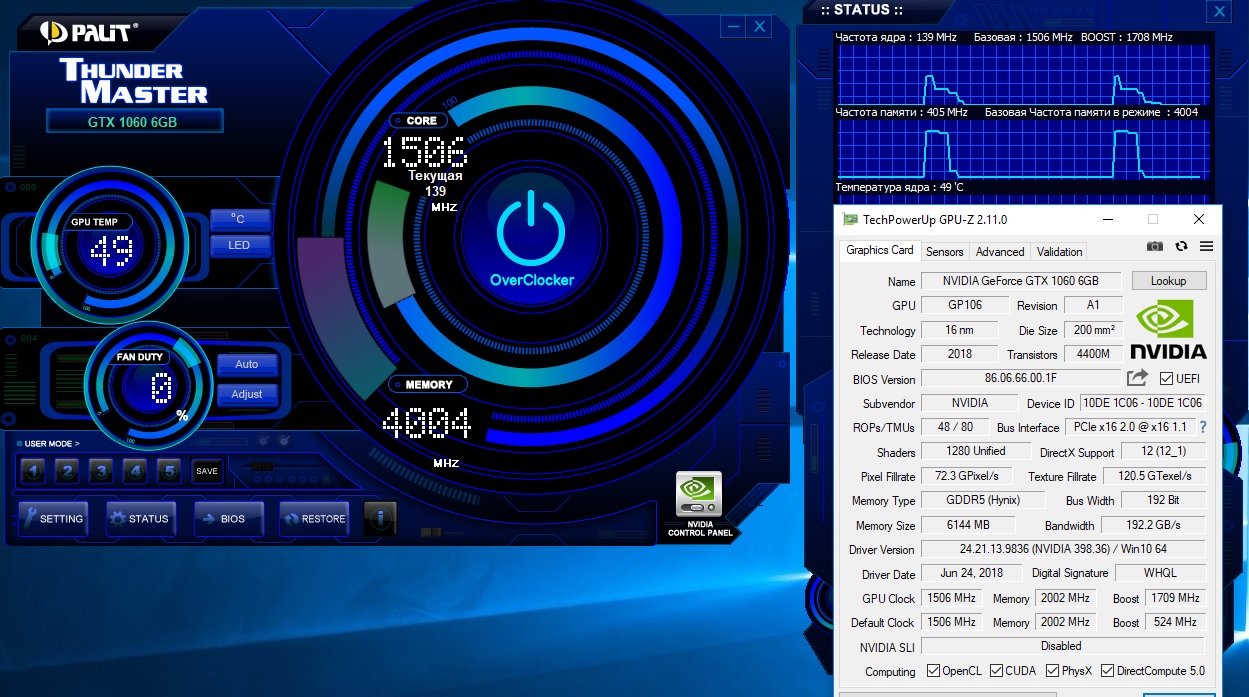This screenshot has width=1249, height=697.
Task: Open the BIOS button
Action: pos(227,519)
